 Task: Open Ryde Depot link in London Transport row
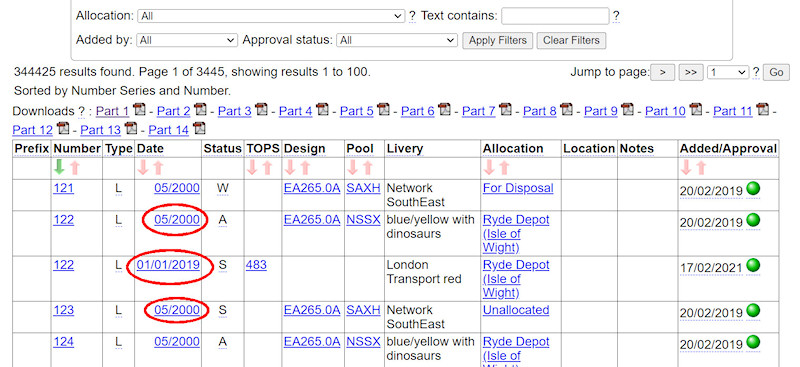[x=516, y=279]
